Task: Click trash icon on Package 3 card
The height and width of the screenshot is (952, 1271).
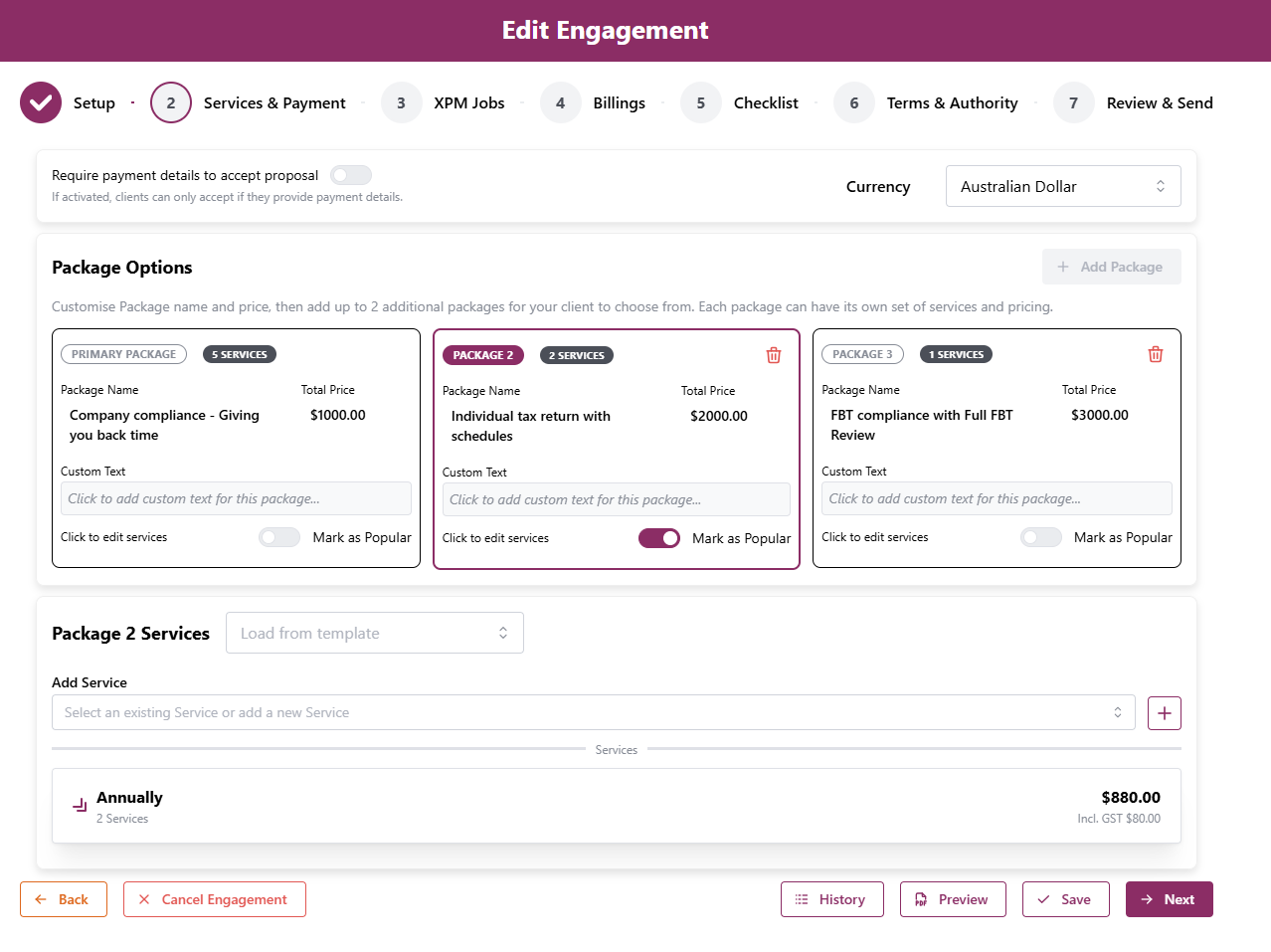Action: click(1155, 354)
